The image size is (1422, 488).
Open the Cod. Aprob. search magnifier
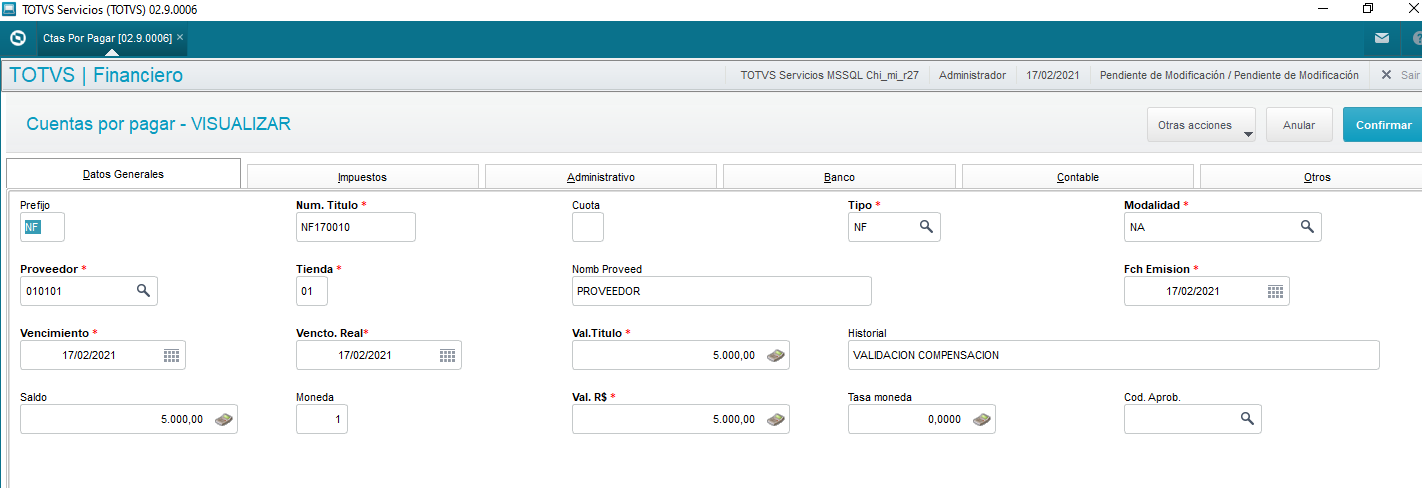tap(1247, 418)
